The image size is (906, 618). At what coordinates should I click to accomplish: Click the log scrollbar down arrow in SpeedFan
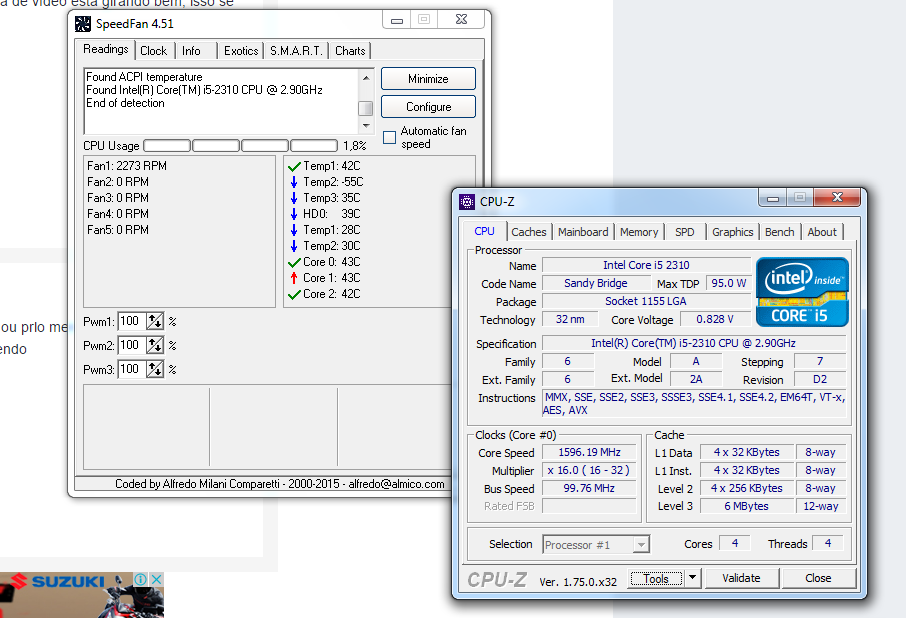[x=366, y=125]
